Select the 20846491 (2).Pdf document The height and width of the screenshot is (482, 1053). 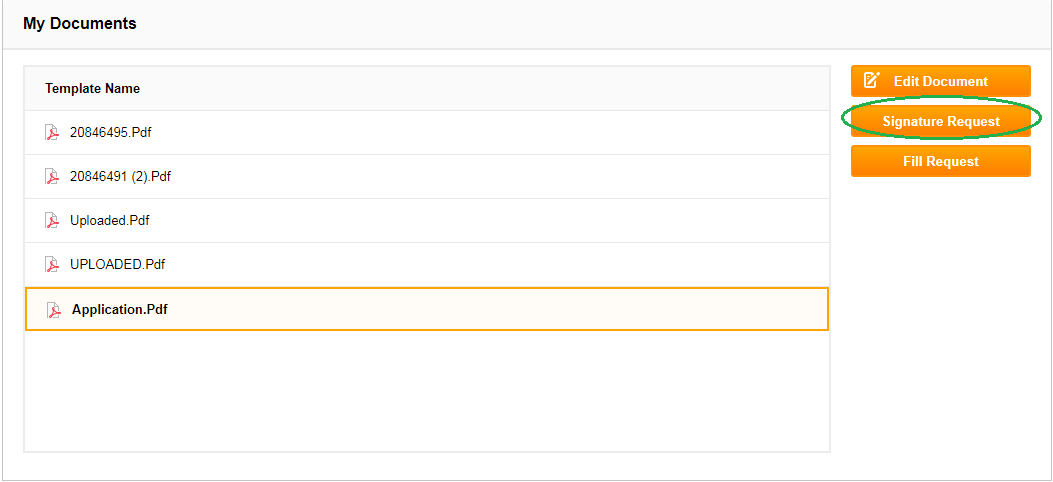coord(120,177)
